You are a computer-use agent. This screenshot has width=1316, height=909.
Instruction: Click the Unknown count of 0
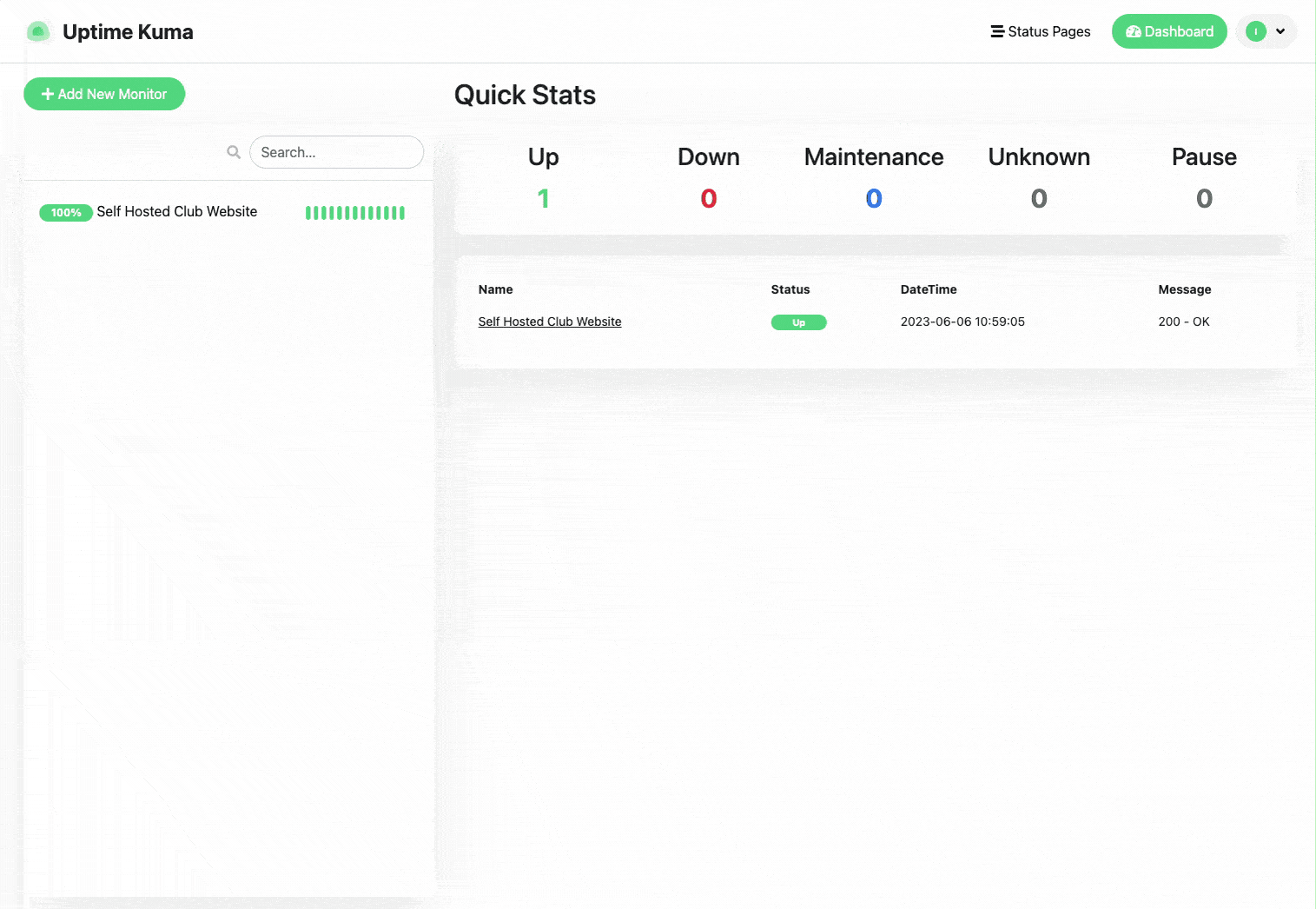1039,199
